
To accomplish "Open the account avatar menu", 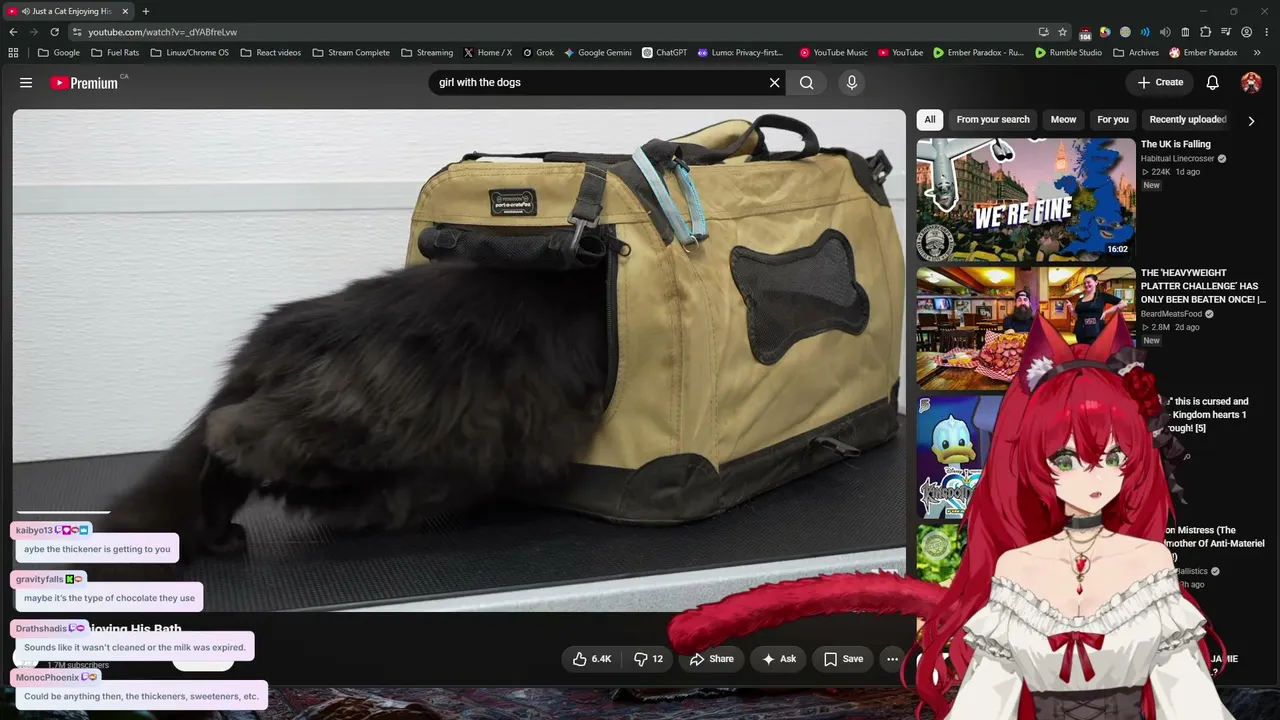I will click(1251, 83).
